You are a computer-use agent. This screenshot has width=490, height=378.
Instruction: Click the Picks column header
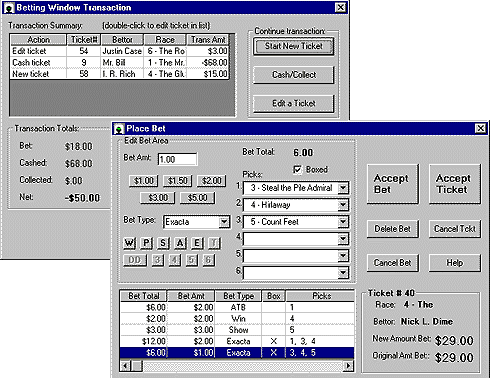(x=320, y=296)
